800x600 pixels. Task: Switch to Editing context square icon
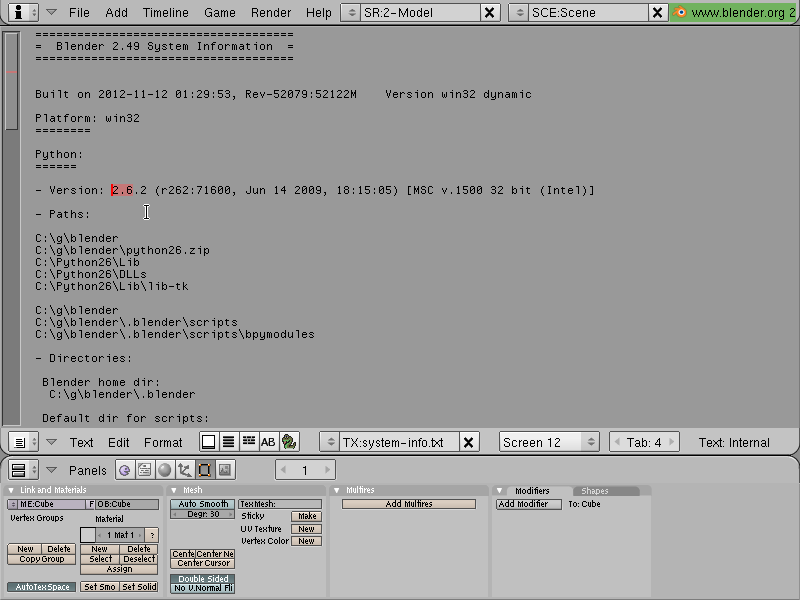(x=205, y=470)
